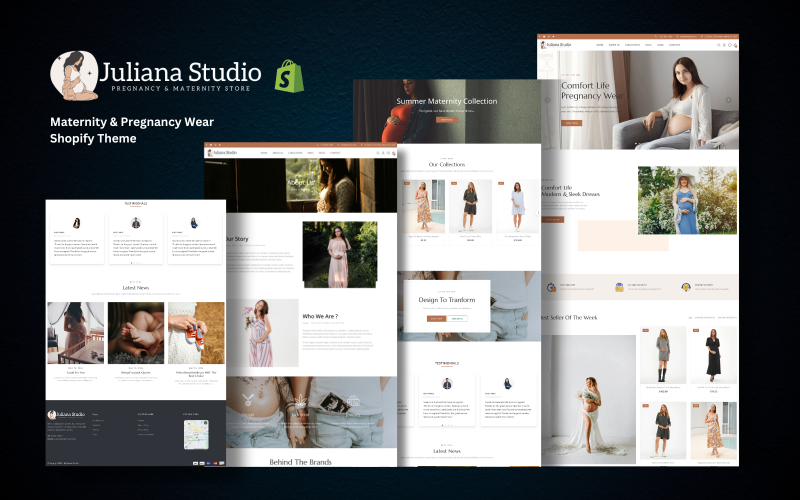Click orange button in Design To Transform box
Viewport: 800px width, 500px height.
pos(436,318)
